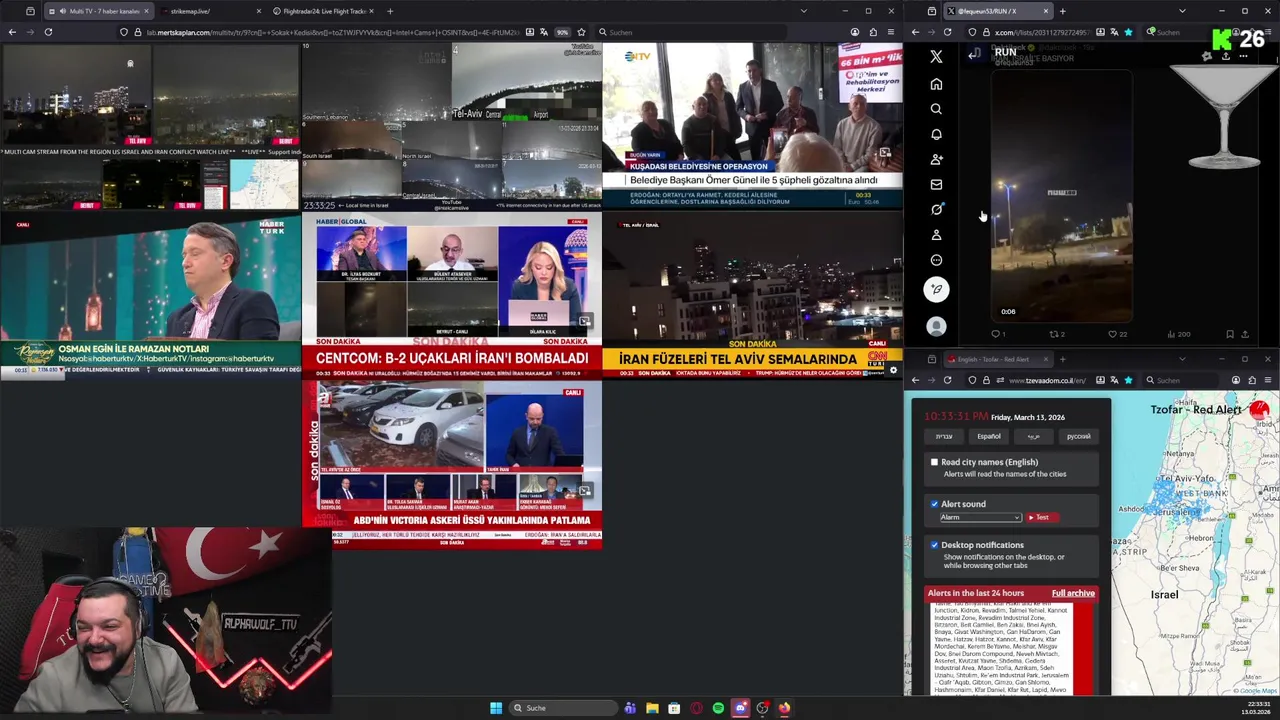Select the @fequeun53/RUN X tab

click(996, 11)
